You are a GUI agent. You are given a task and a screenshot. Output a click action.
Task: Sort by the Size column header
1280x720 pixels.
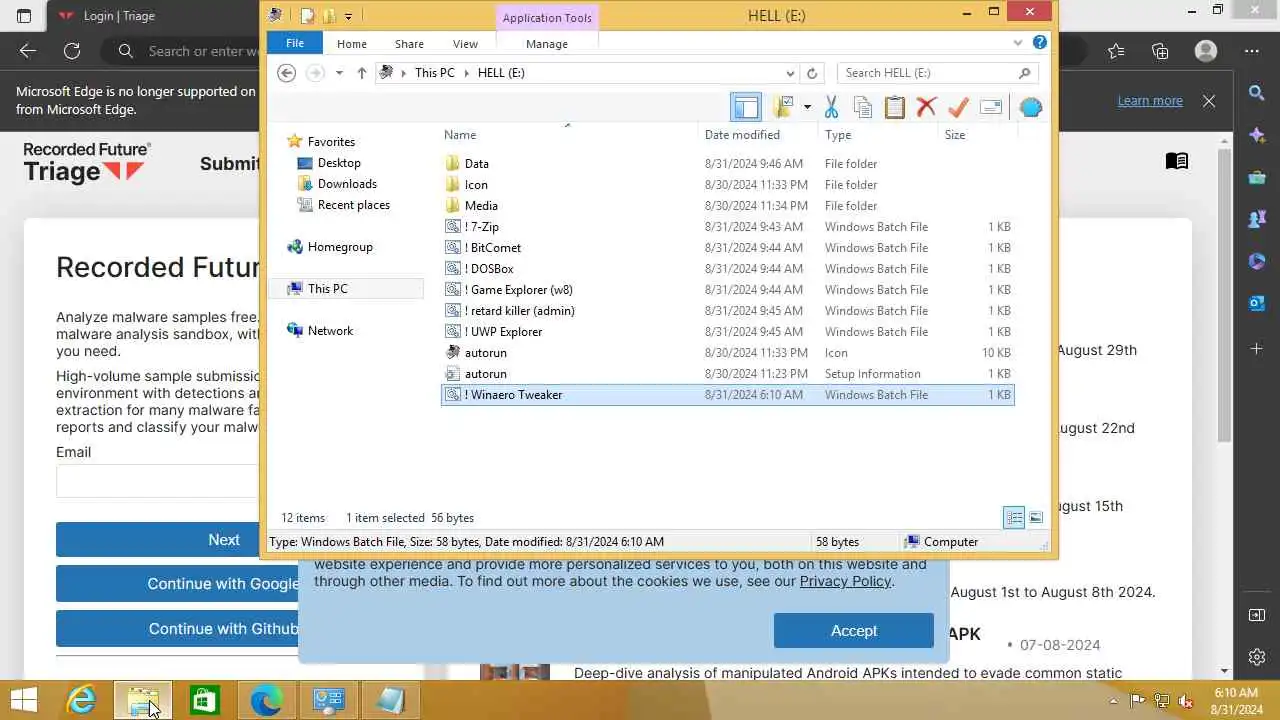click(x=955, y=135)
